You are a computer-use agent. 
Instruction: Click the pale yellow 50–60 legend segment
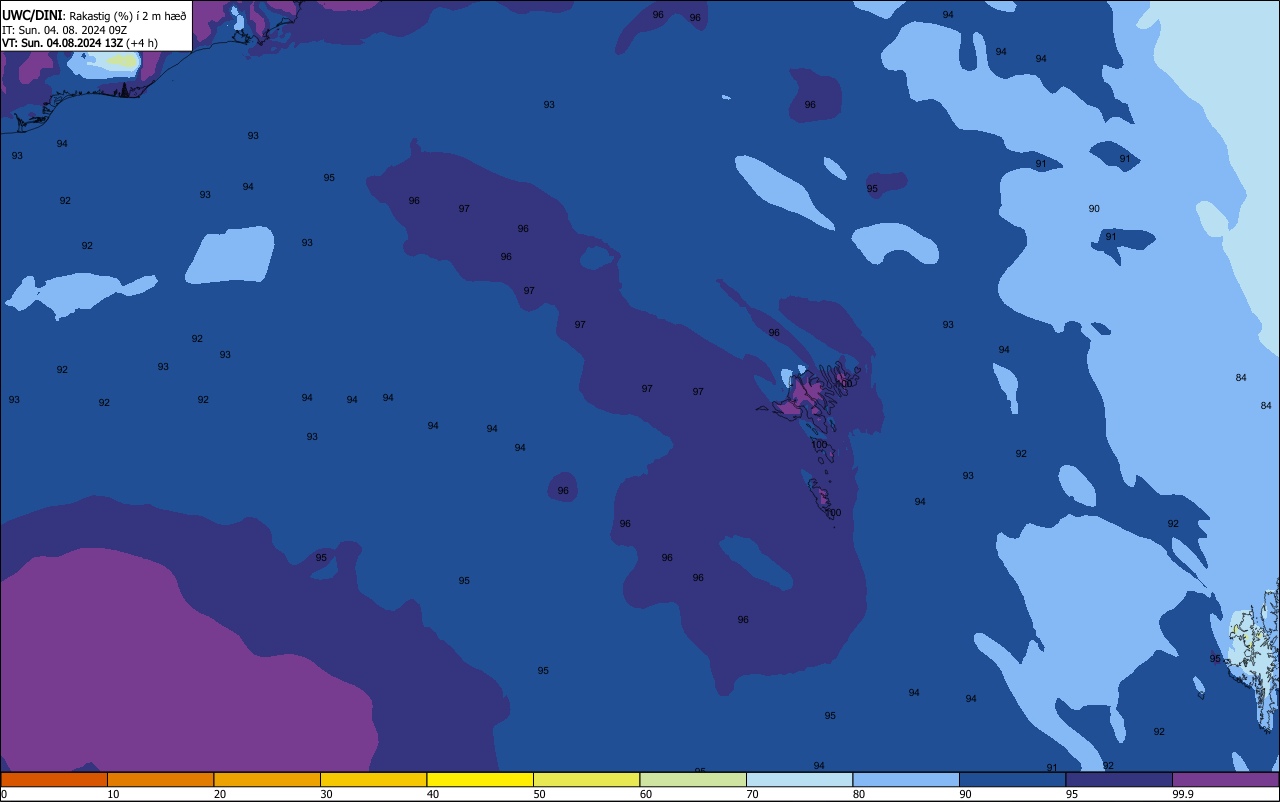point(586,779)
